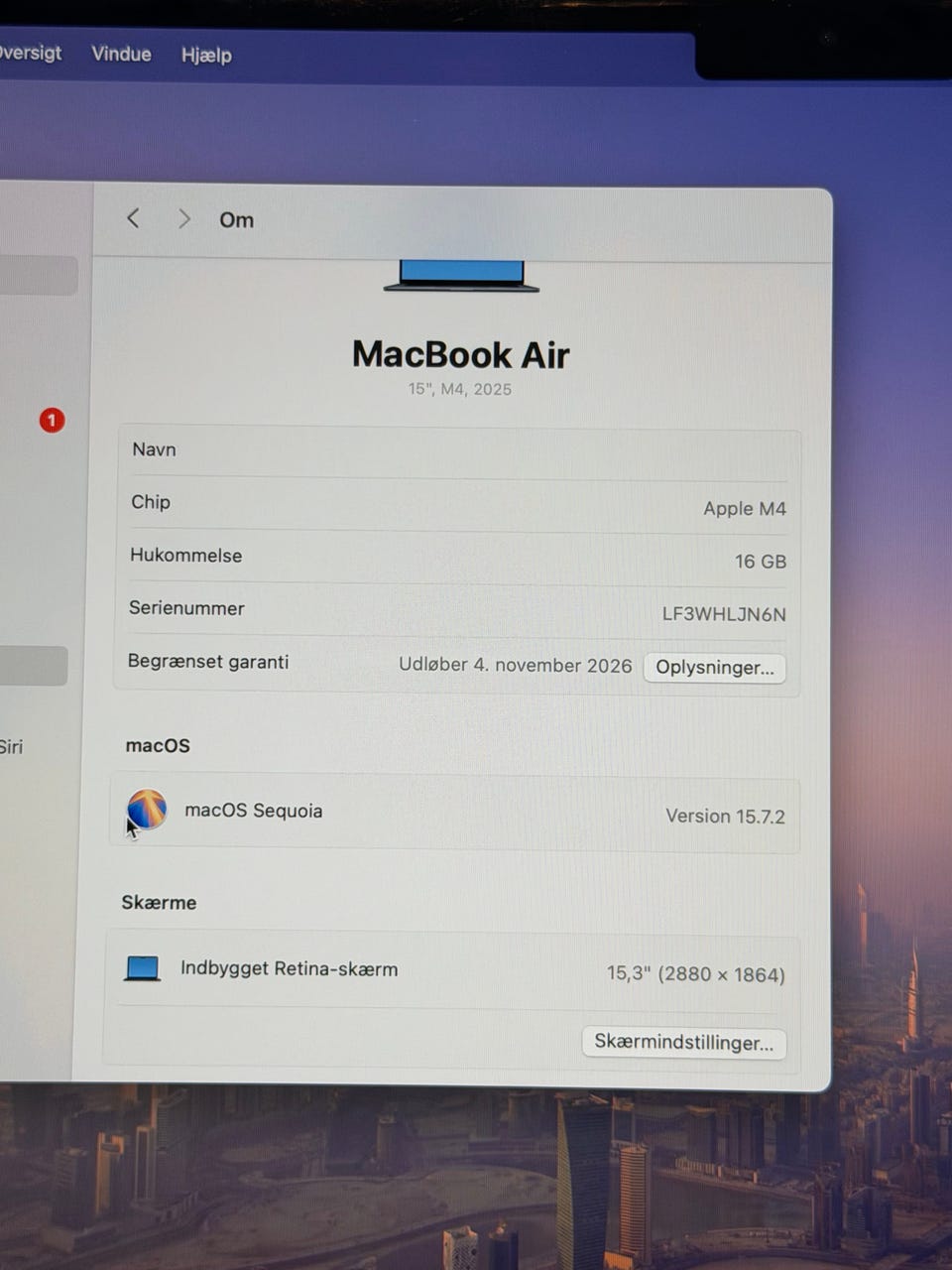The width and height of the screenshot is (952, 1270).
Task: Click the 16 GB memory value
Action: tap(761, 562)
